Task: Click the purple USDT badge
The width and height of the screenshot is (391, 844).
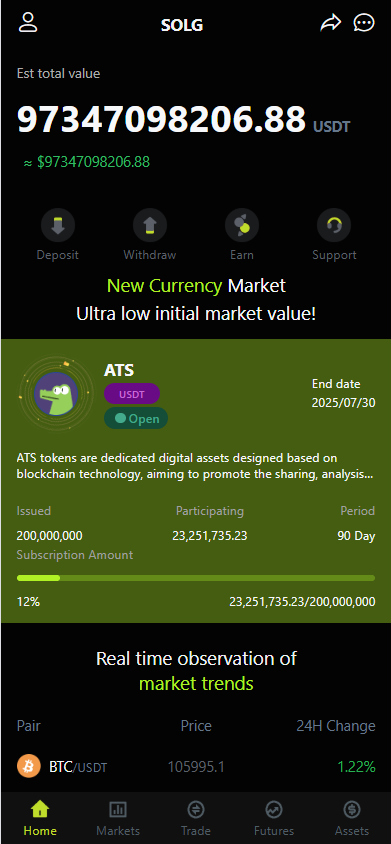Action: tap(132, 394)
